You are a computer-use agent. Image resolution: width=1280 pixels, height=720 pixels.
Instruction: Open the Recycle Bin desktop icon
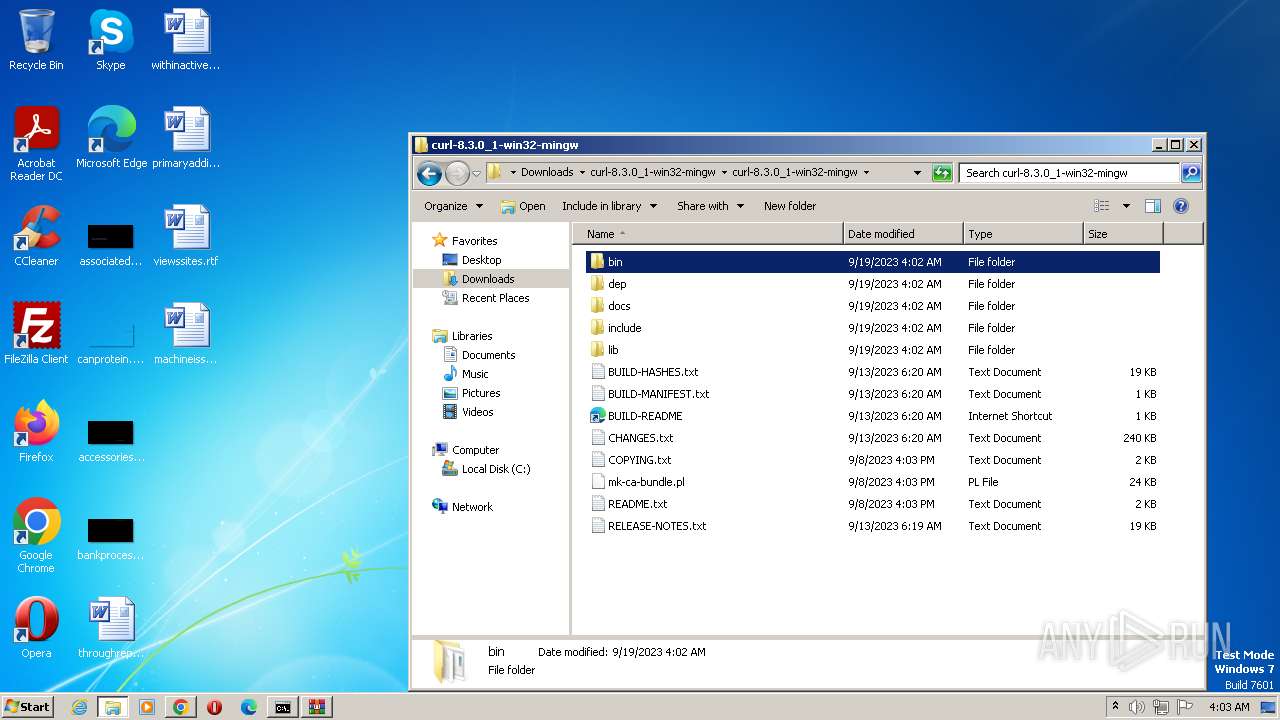[x=36, y=40]
